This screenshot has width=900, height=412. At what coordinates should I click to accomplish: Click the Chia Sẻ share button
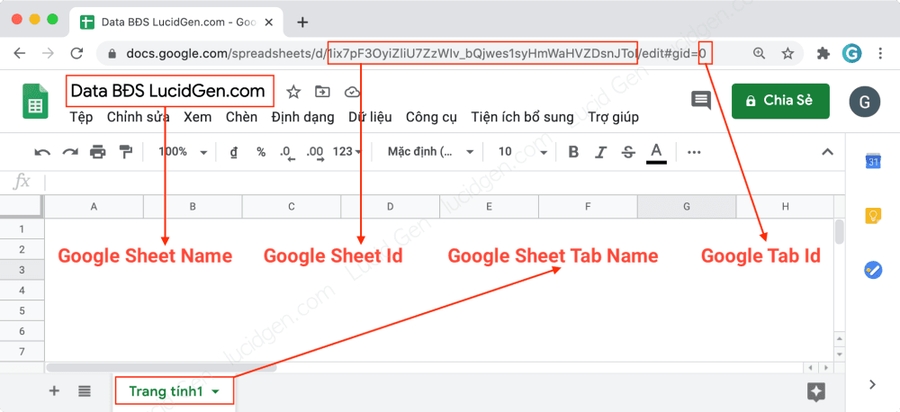[781, 101]
